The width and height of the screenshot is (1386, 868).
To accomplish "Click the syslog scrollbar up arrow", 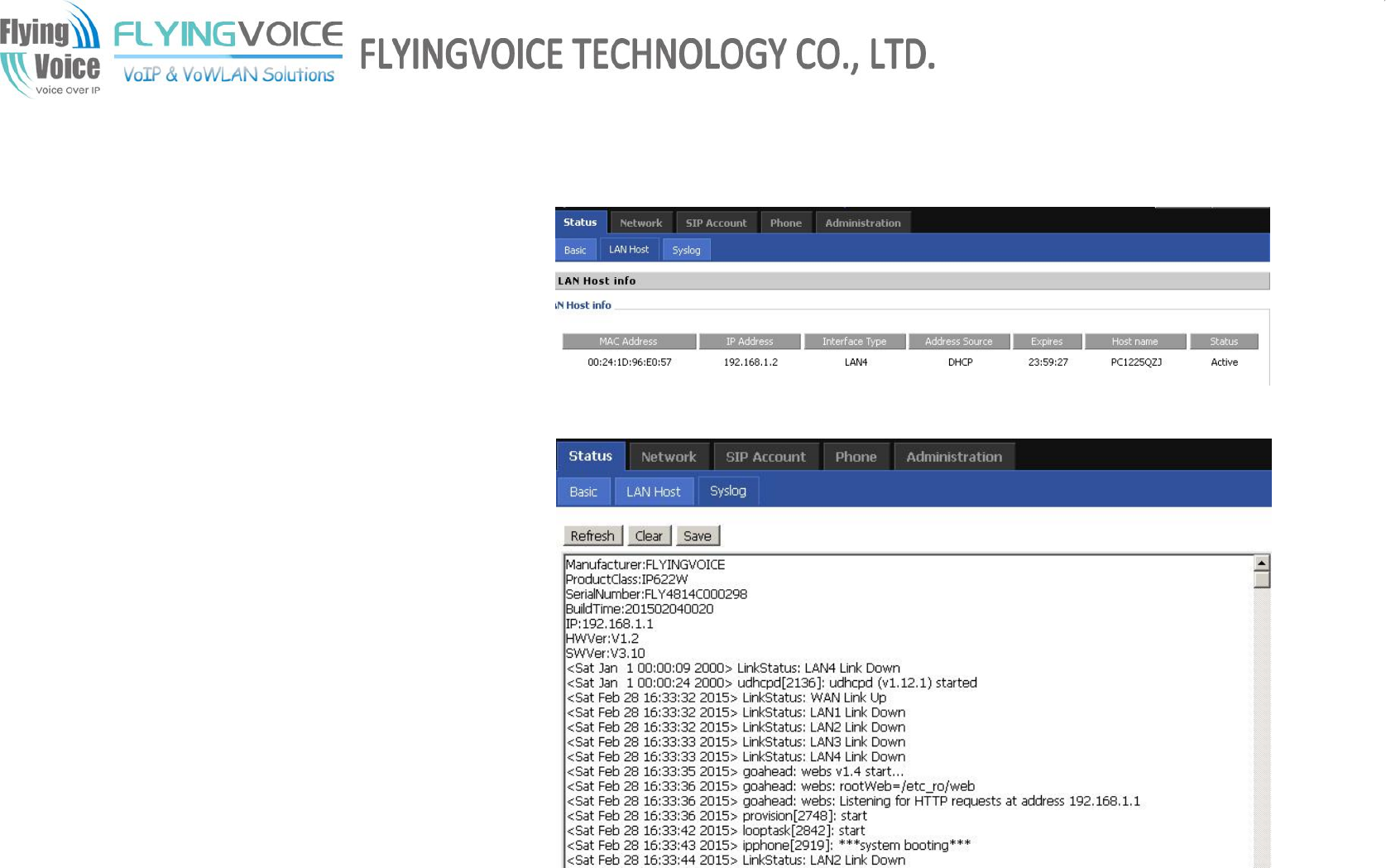I will [x=1262, y=563].
